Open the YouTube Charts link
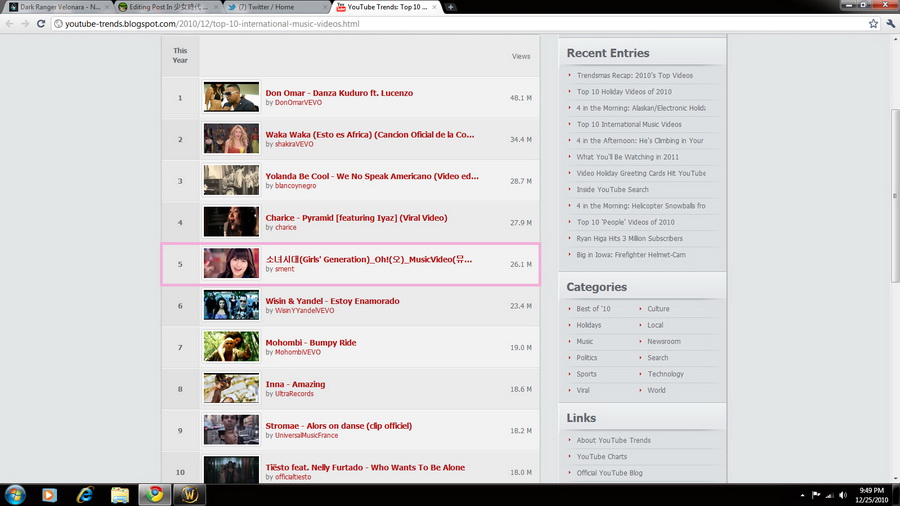900x506 pixels. 602,457
